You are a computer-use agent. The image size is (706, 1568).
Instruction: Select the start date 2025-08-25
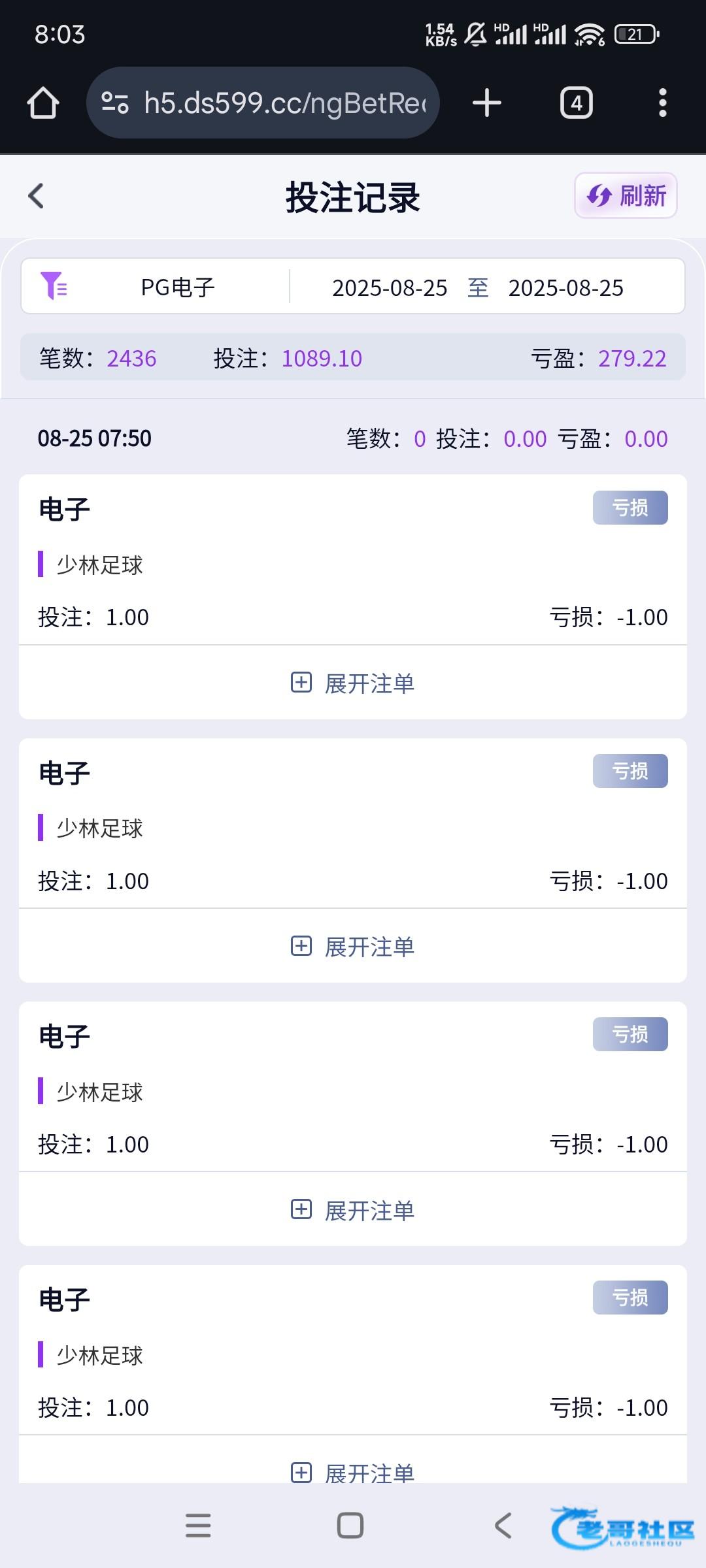coord(390,288)
